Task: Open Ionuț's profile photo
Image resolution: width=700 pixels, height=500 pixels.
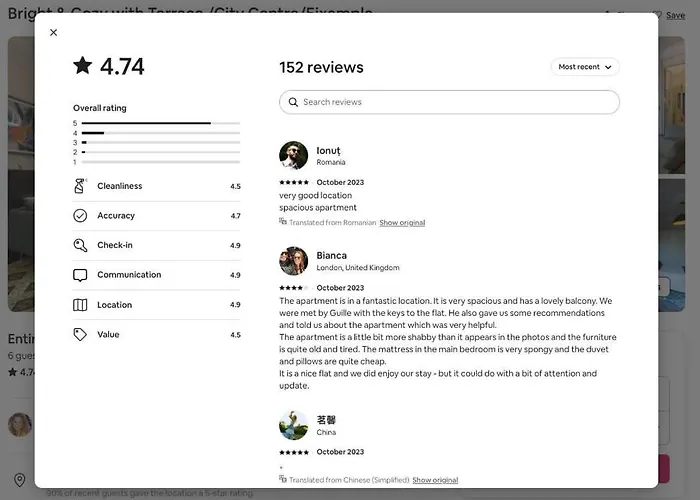Action: 293,155
